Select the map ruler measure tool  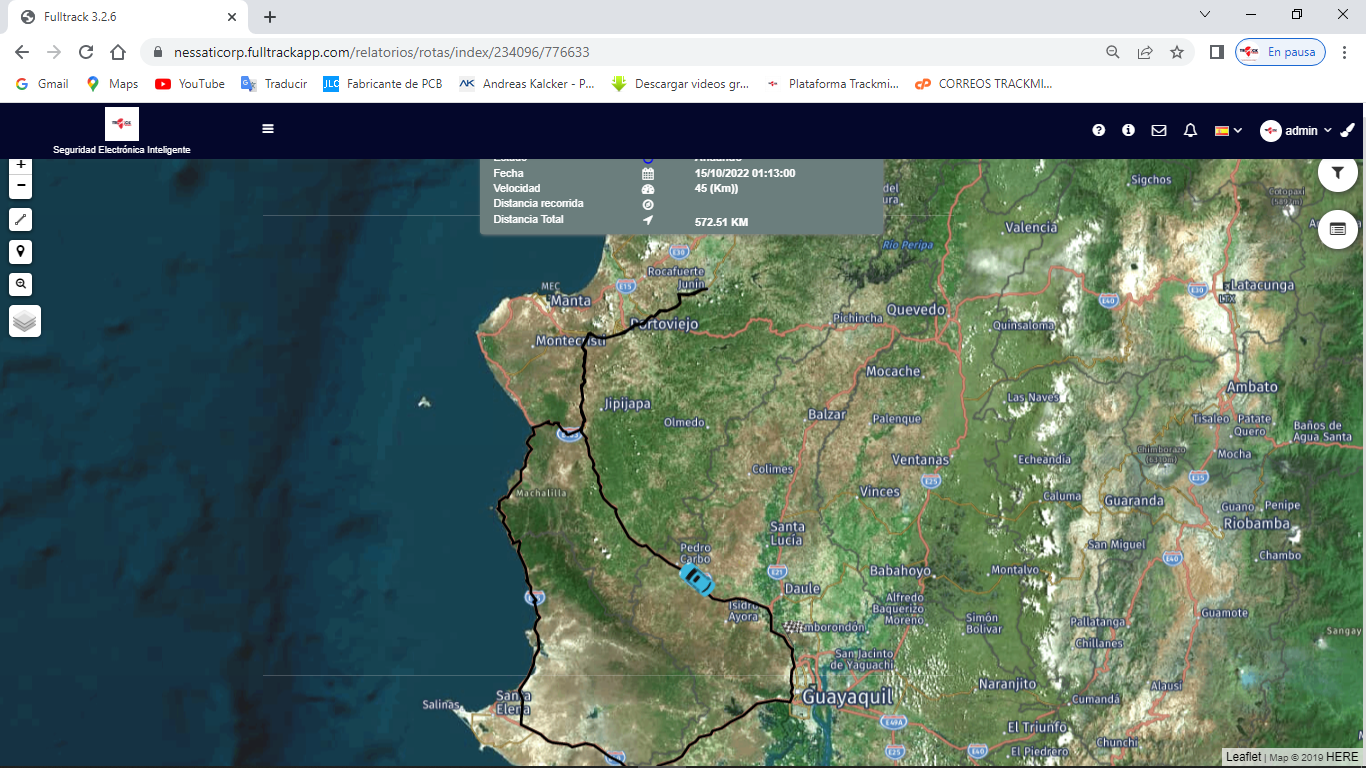click(x=21, y=220)
